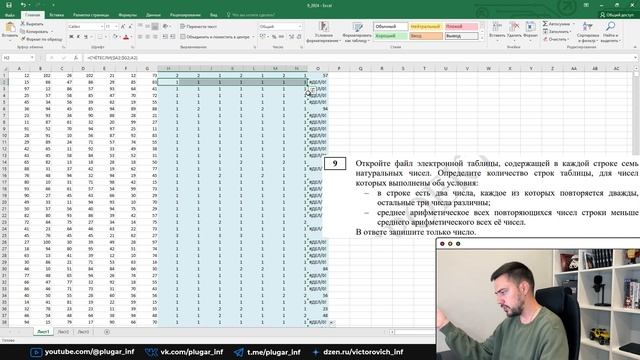Click the Очистить eraser icon
The width and height of the screenshot is (640, 360).
545,39
